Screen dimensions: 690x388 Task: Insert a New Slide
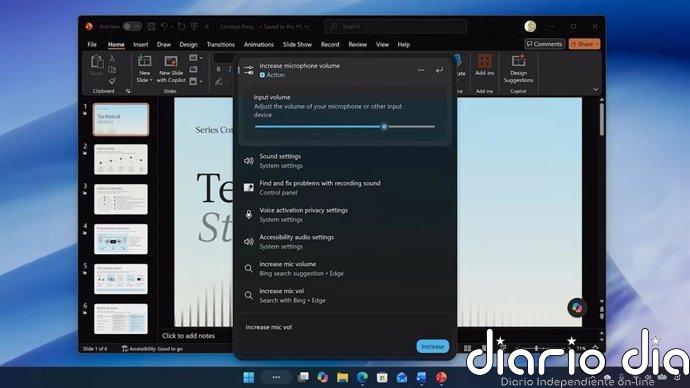(x=144, y=62)
